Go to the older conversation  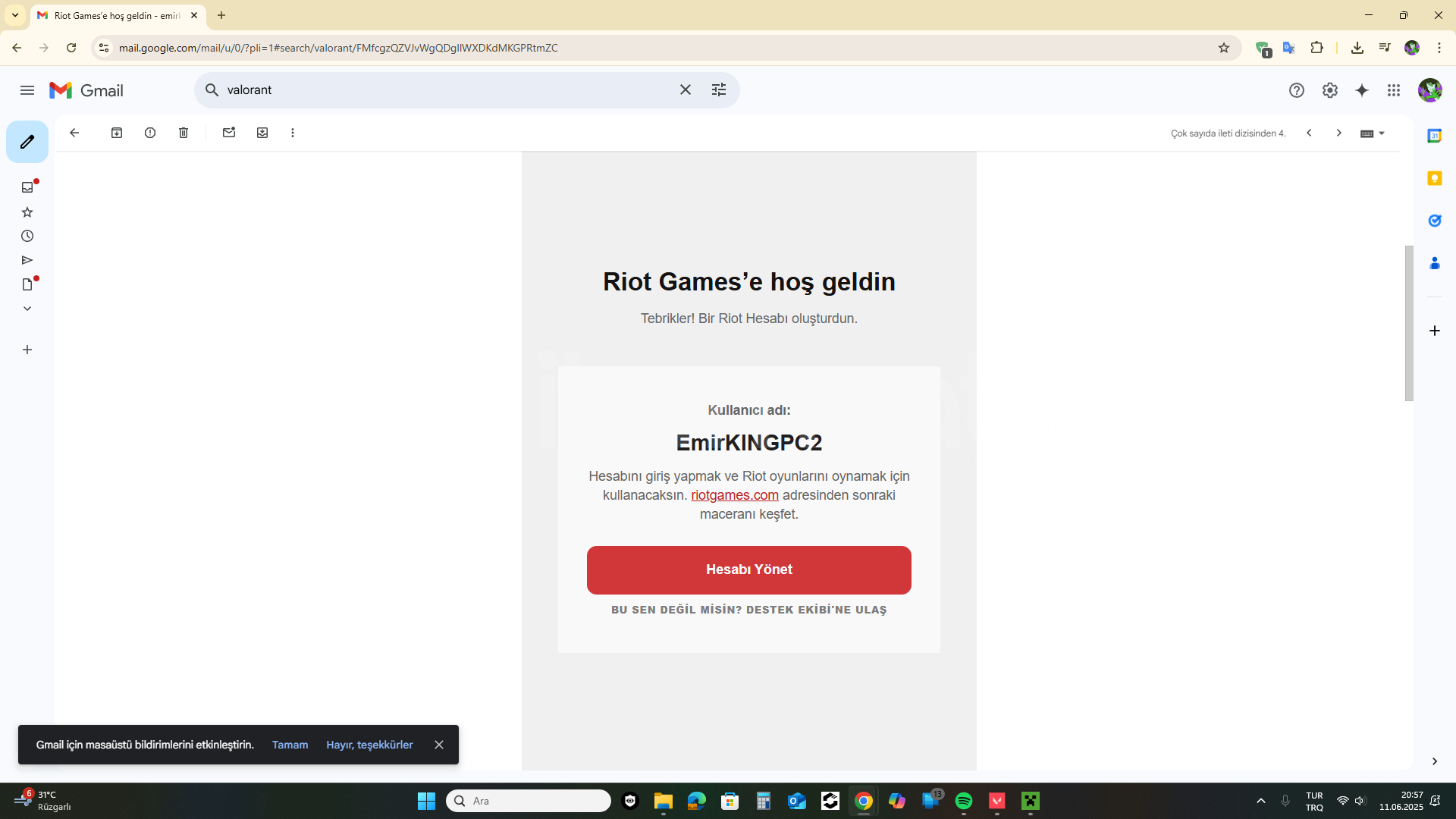click(1339, 133)
